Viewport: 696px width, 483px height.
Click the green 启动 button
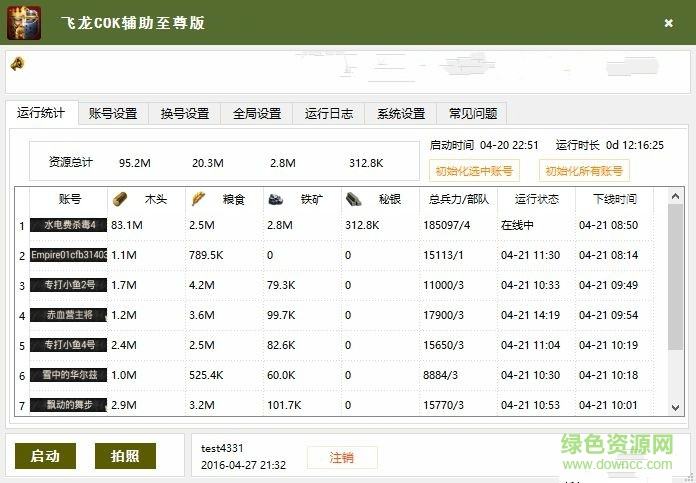coord(45,456)
